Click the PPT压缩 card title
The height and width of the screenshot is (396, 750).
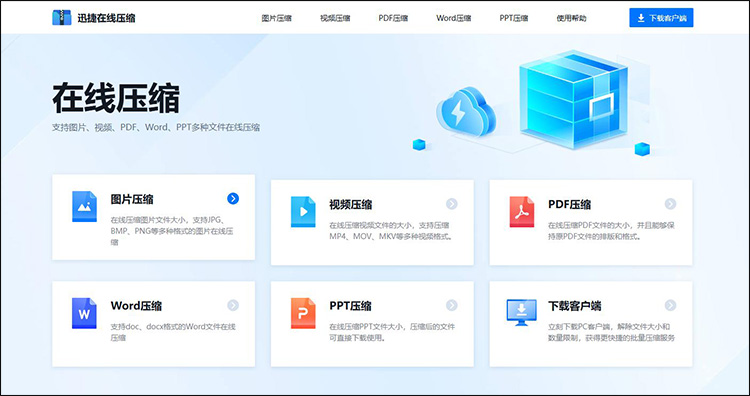point(351,306)
